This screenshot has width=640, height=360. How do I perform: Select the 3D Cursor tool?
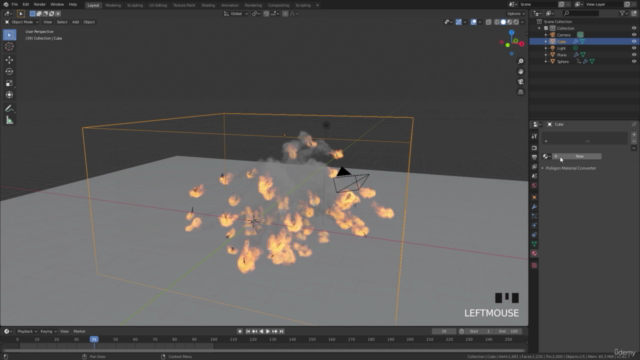(x=9, y=47)
